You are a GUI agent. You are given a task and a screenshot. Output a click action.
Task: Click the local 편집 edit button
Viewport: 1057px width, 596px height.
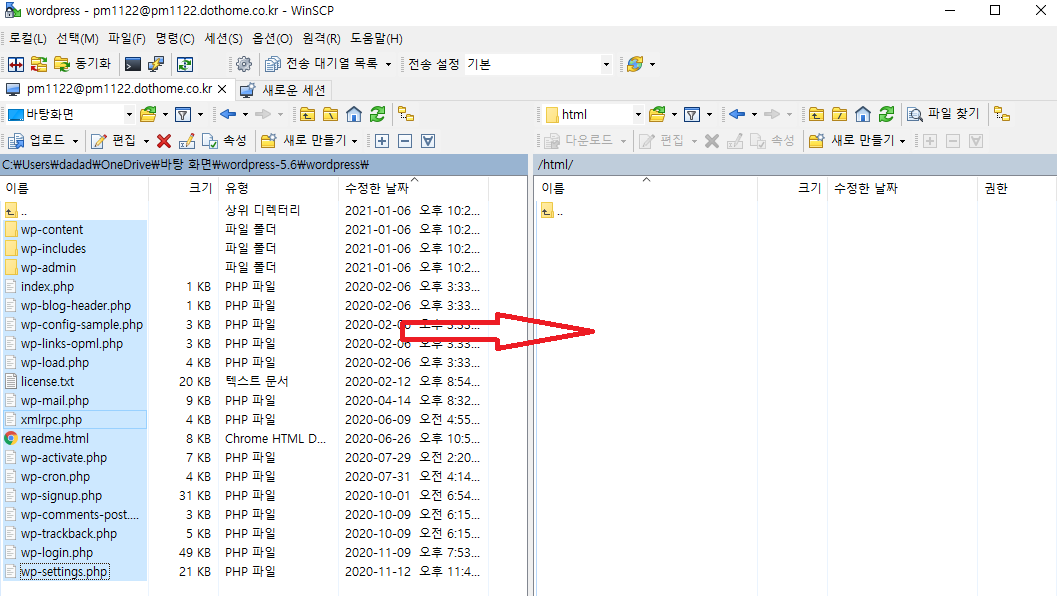pos(113,140)
